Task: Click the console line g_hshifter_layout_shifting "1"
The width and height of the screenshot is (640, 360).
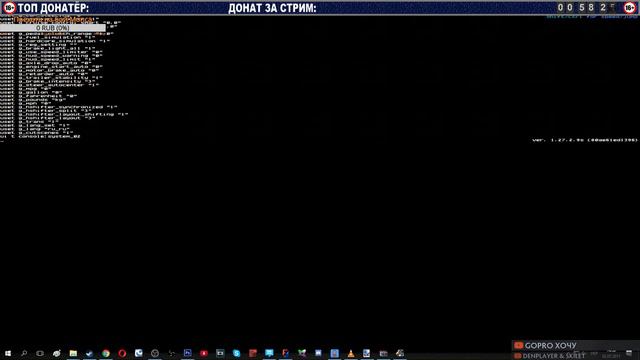Action: 64,114
